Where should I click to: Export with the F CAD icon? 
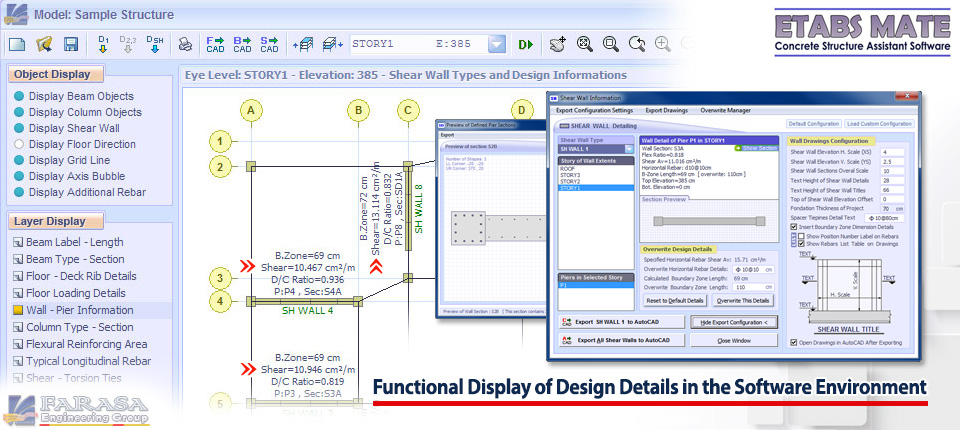click(216, 44)
